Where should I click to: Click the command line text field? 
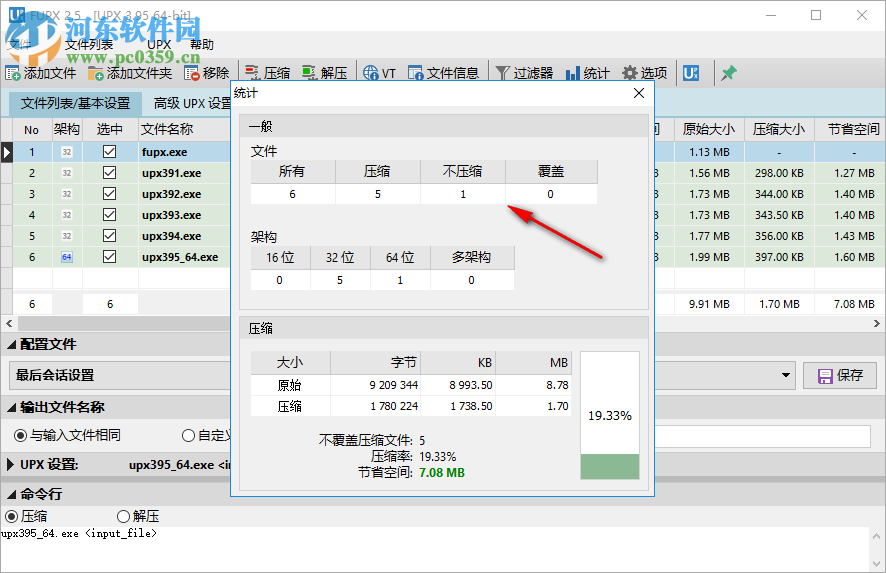pos(435,549)
